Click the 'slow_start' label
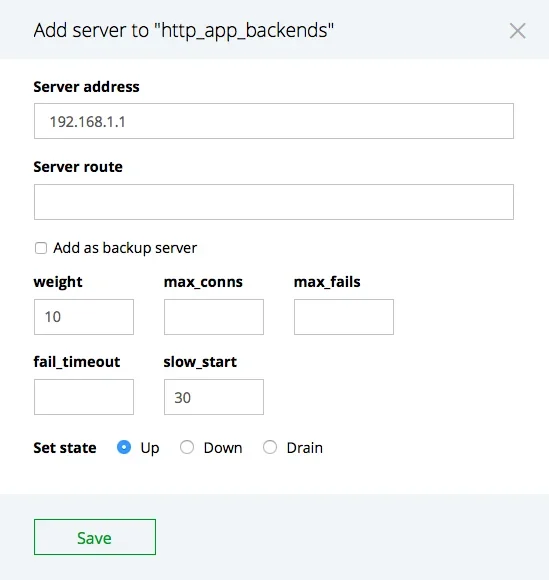 200,362
